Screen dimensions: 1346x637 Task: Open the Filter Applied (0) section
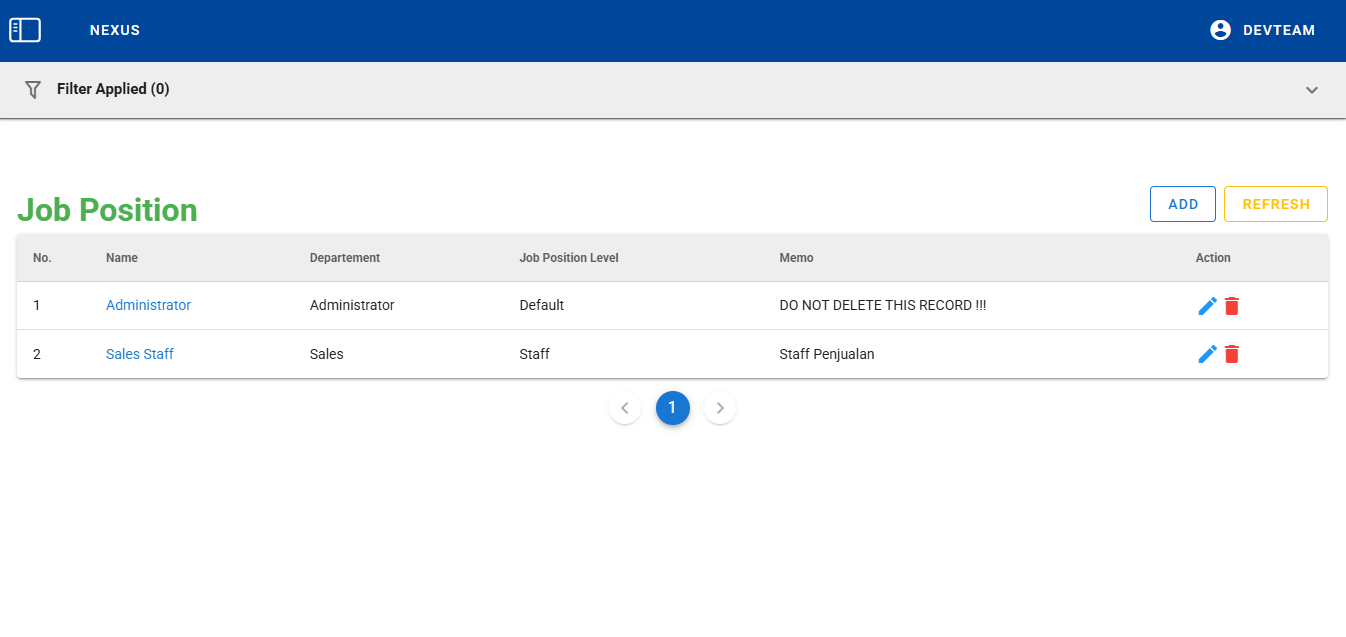[x=113, y=89]
